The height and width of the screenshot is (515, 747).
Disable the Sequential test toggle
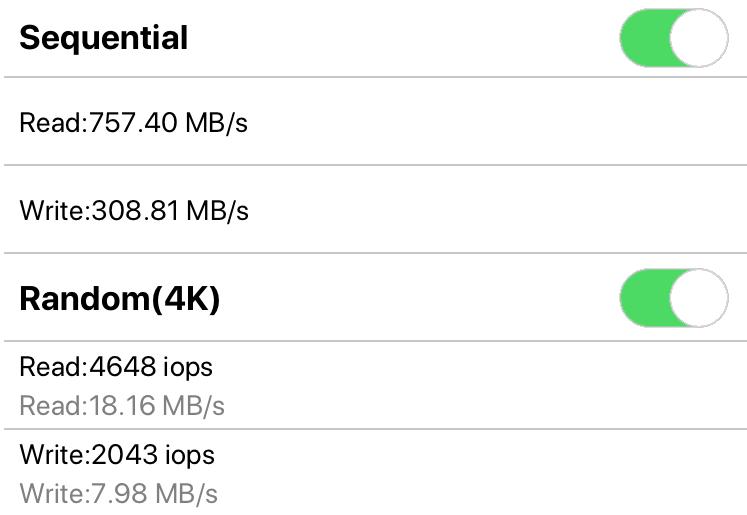[673, 38]
